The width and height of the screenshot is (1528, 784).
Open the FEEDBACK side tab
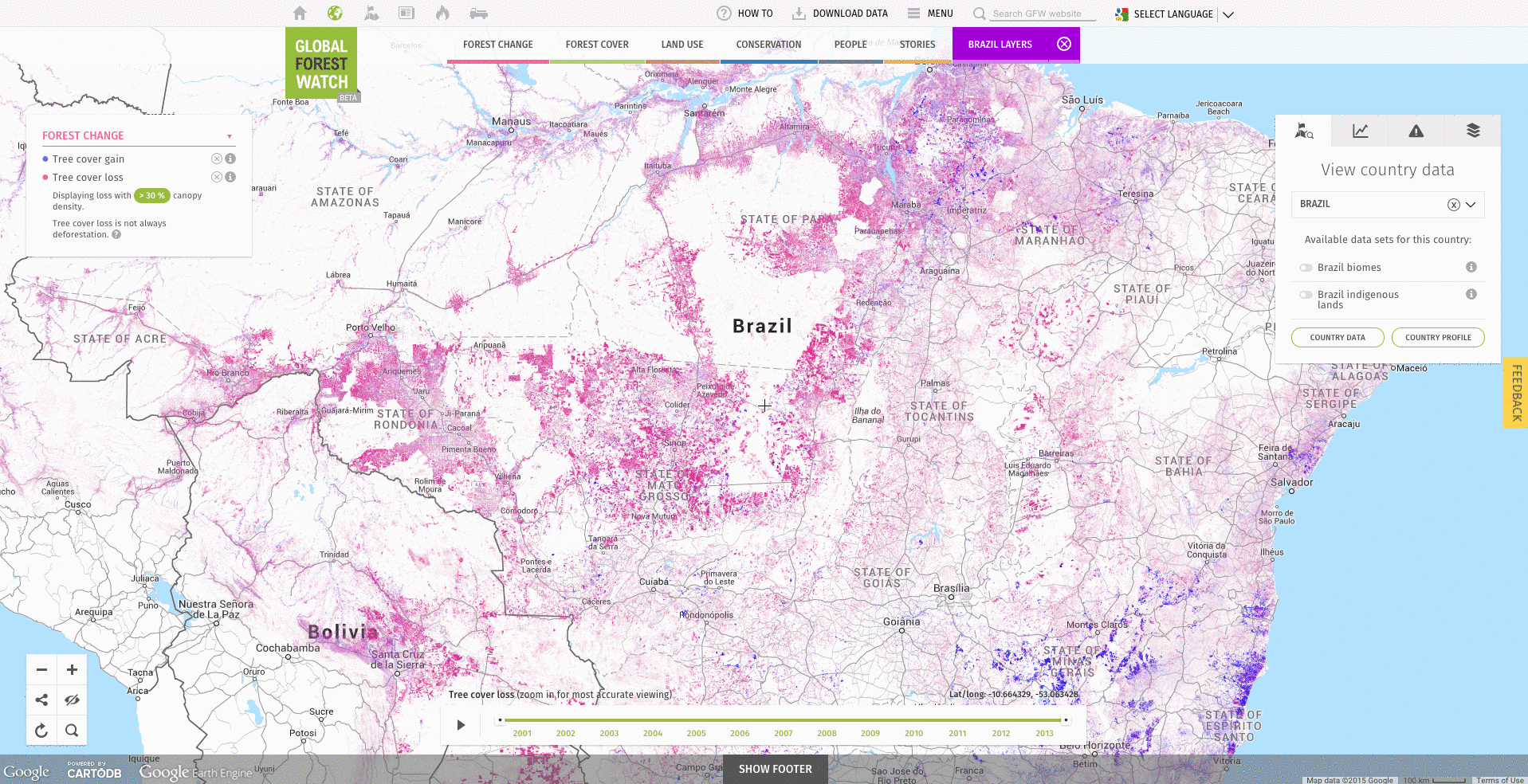pyautogui.click(x=1516, y=393)
